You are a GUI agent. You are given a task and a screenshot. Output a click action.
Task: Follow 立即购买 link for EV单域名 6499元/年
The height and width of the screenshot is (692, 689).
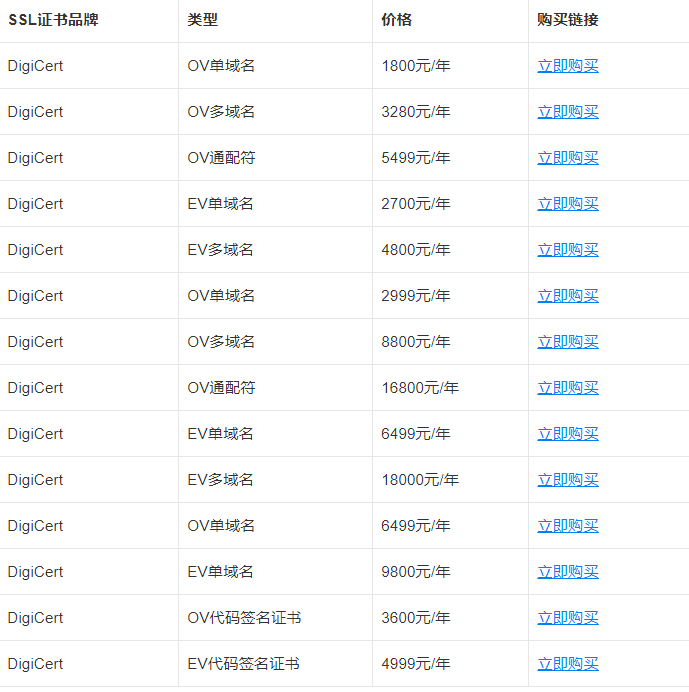pos(568,433)
